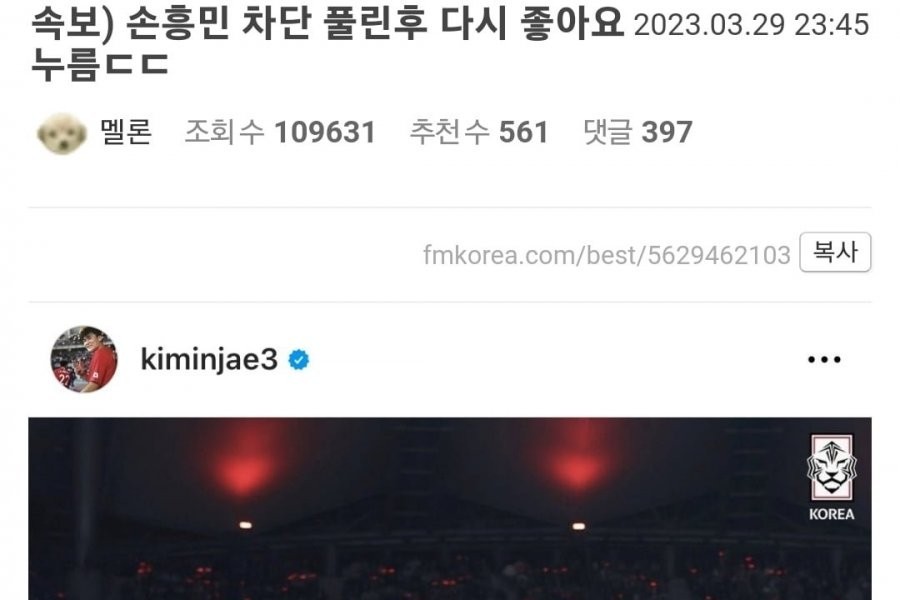Open the author name 멜론
This screenshot has height=600, width=900.
coord(126,132)
